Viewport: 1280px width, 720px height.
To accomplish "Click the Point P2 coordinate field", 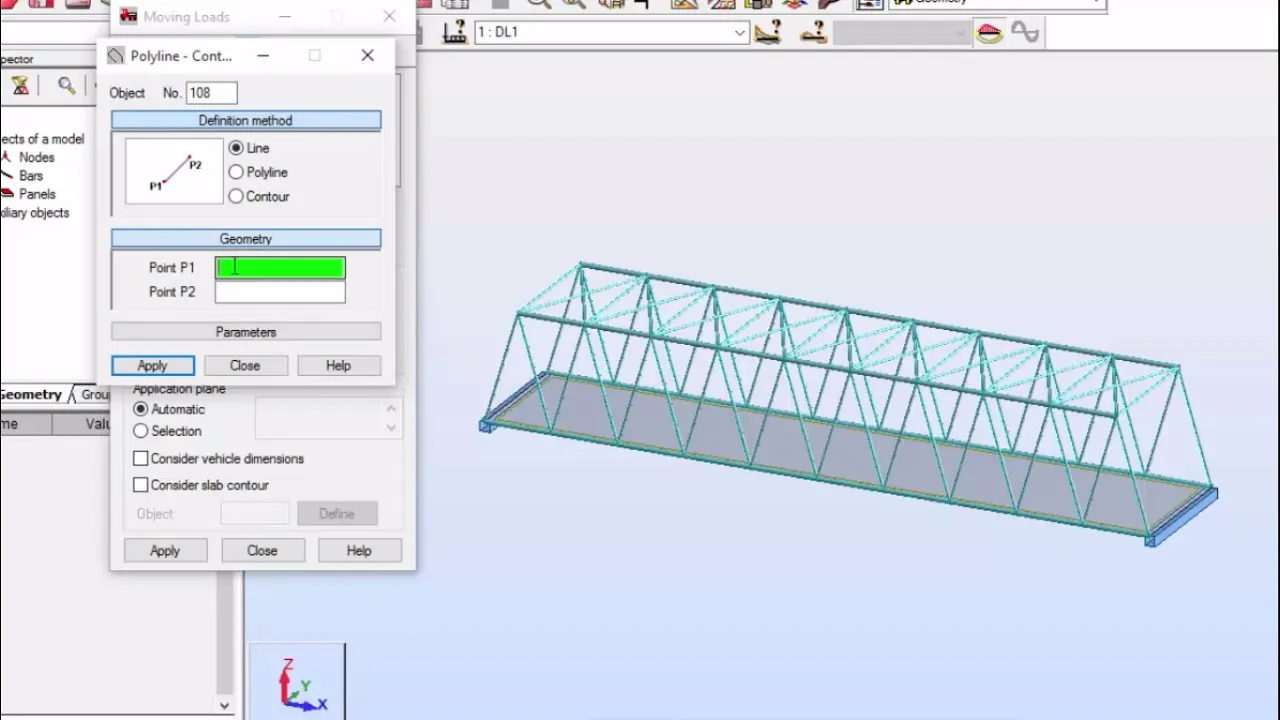I will (x=280, y=291).
